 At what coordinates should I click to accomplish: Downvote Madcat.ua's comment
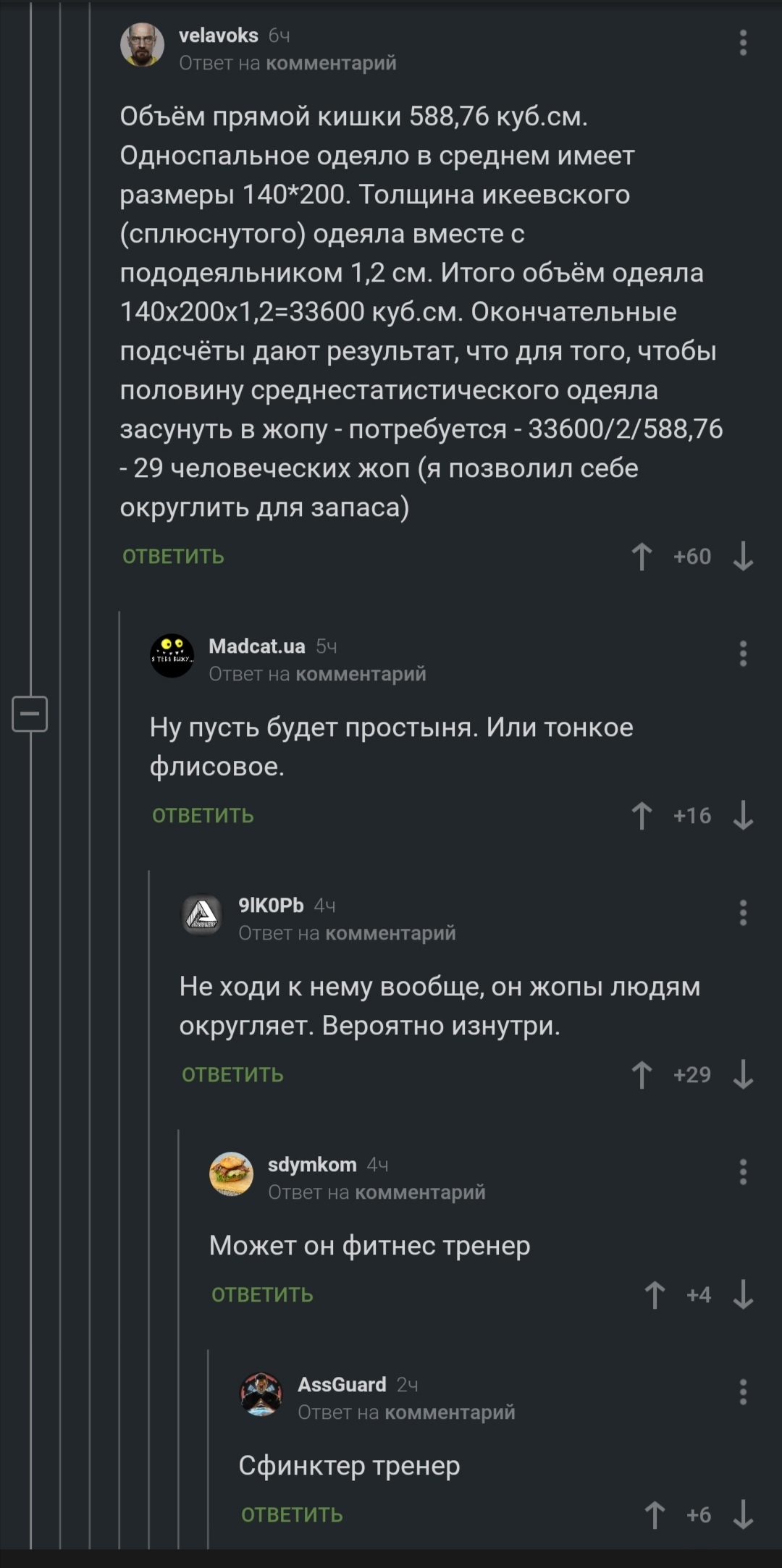pyautogui.click(x=743, y=816)
